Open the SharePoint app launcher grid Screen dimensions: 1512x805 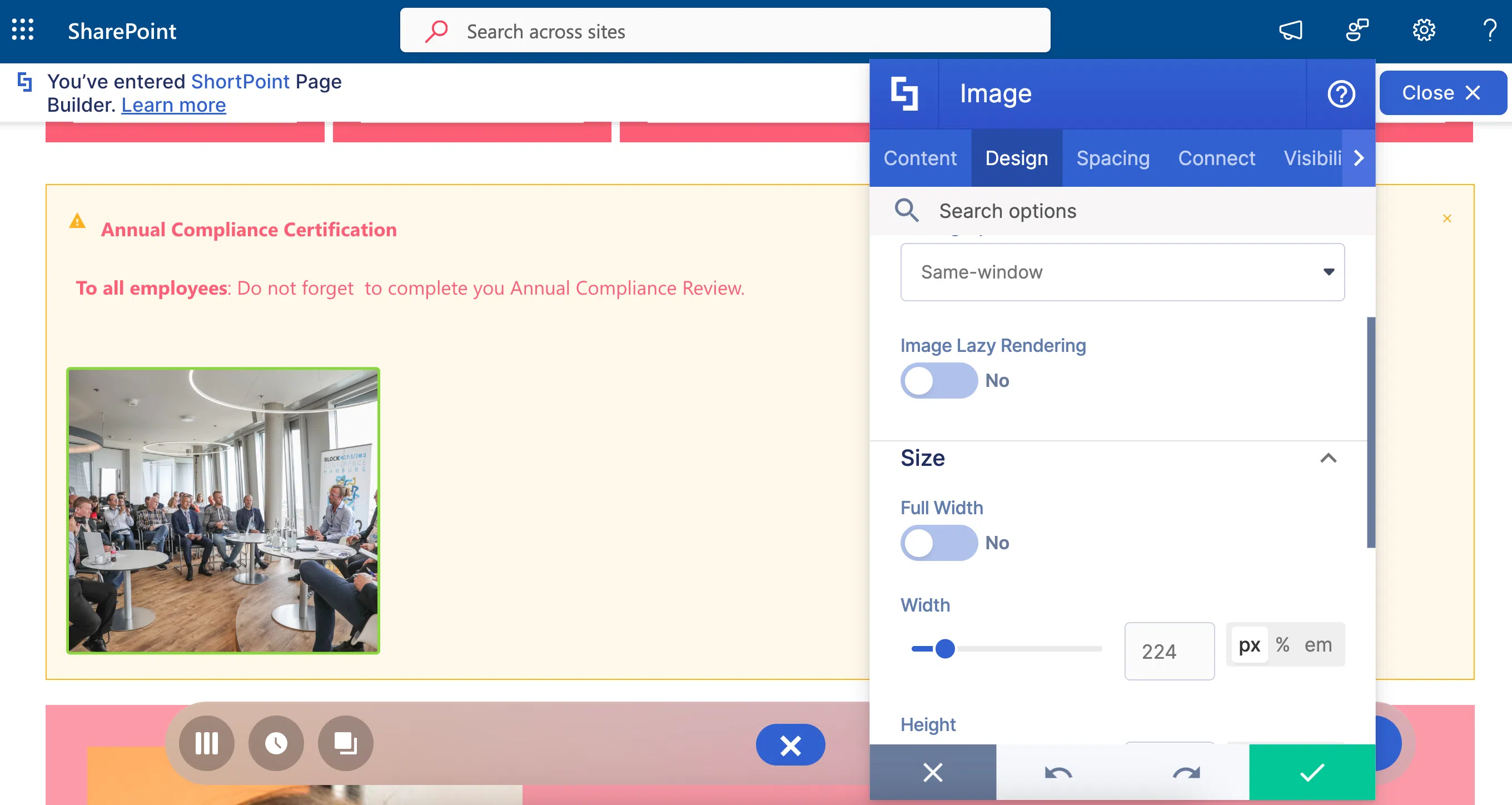coord(23,30)
